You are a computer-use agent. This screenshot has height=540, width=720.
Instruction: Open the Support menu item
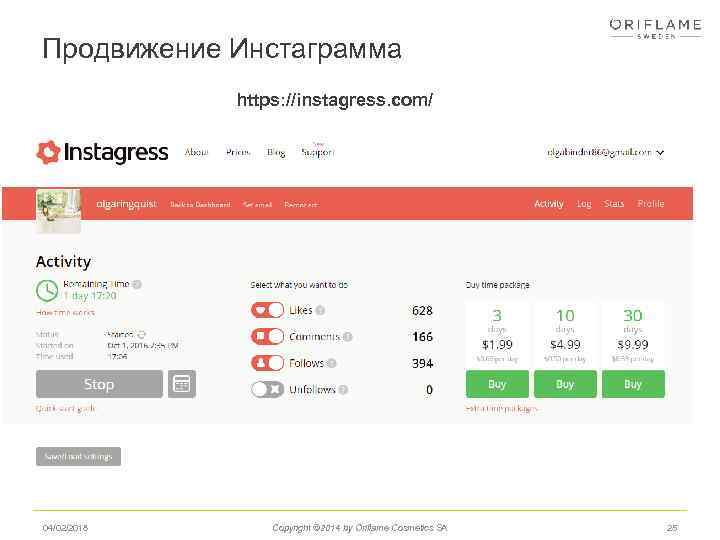(x=318, y=152)
